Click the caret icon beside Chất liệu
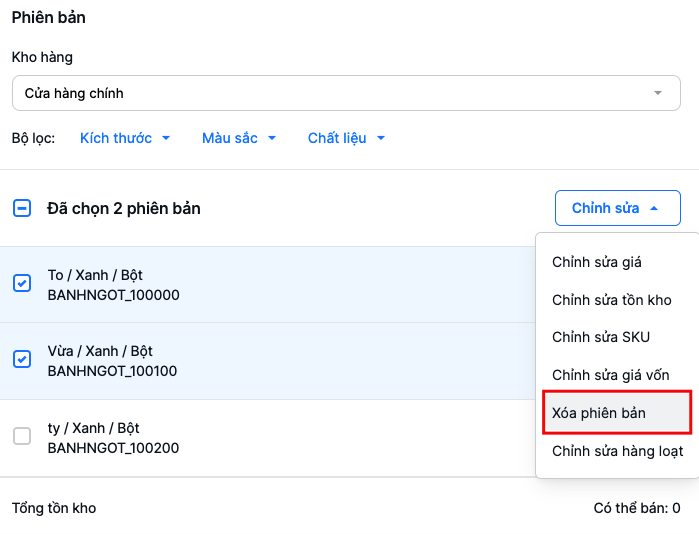Image resolution: width=699 pixels, height=534 pixels. (x=381, y=138)
